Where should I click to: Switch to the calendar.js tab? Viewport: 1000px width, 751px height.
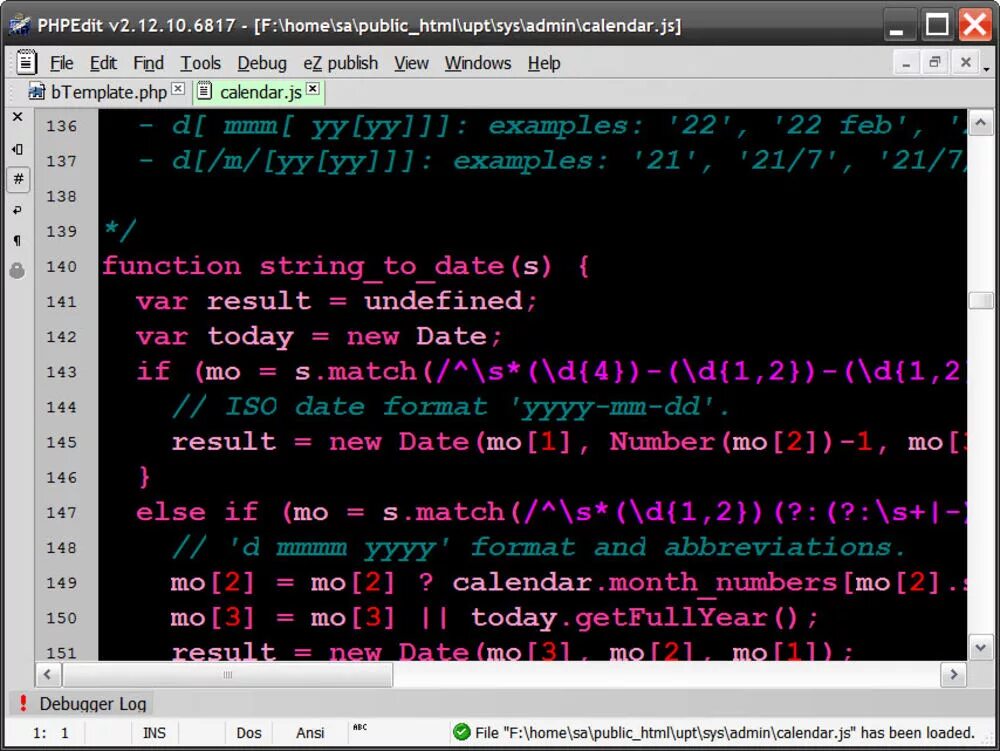[260, 92]
